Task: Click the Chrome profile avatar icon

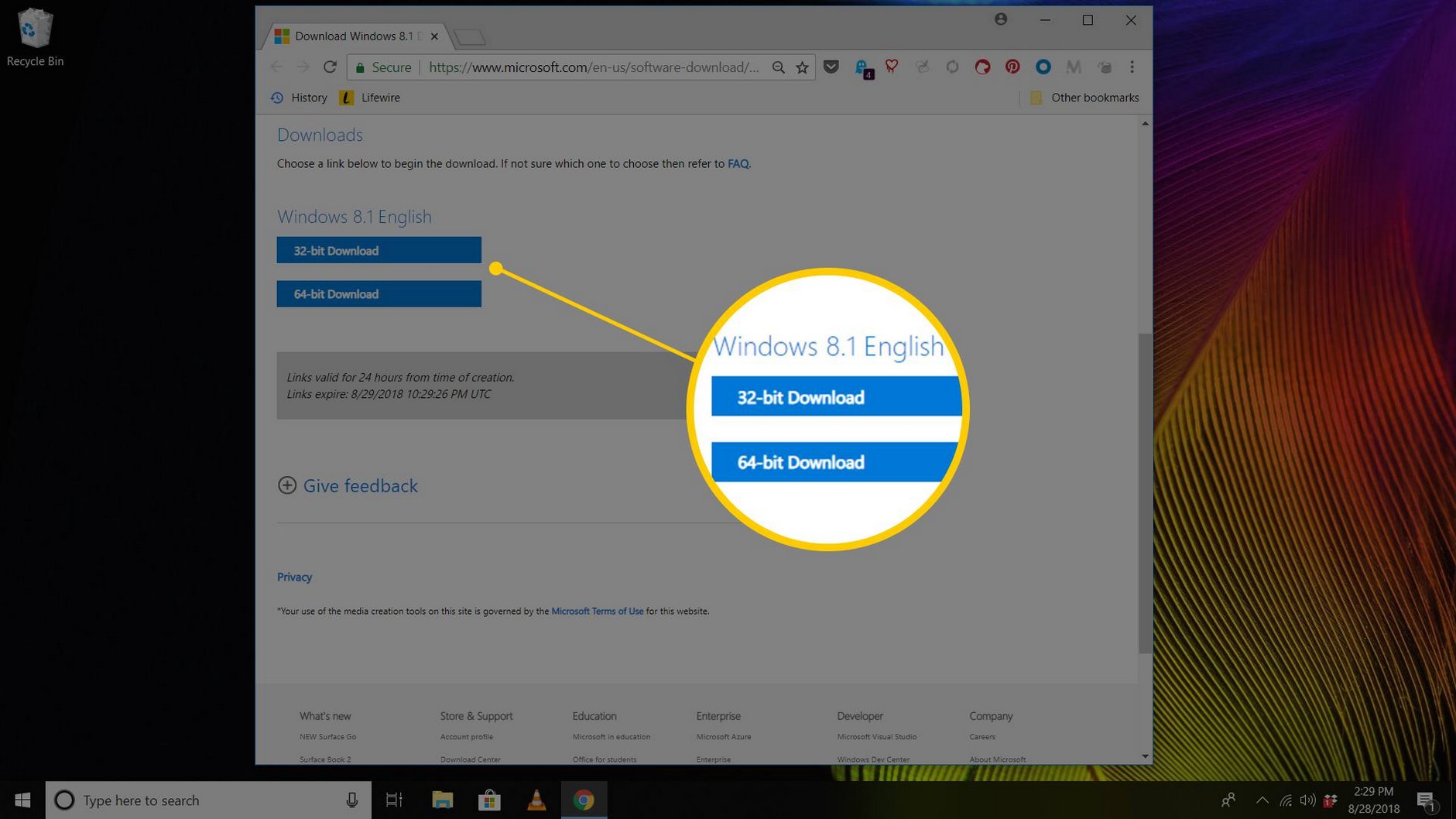Action: click(x=1001, y=19)
